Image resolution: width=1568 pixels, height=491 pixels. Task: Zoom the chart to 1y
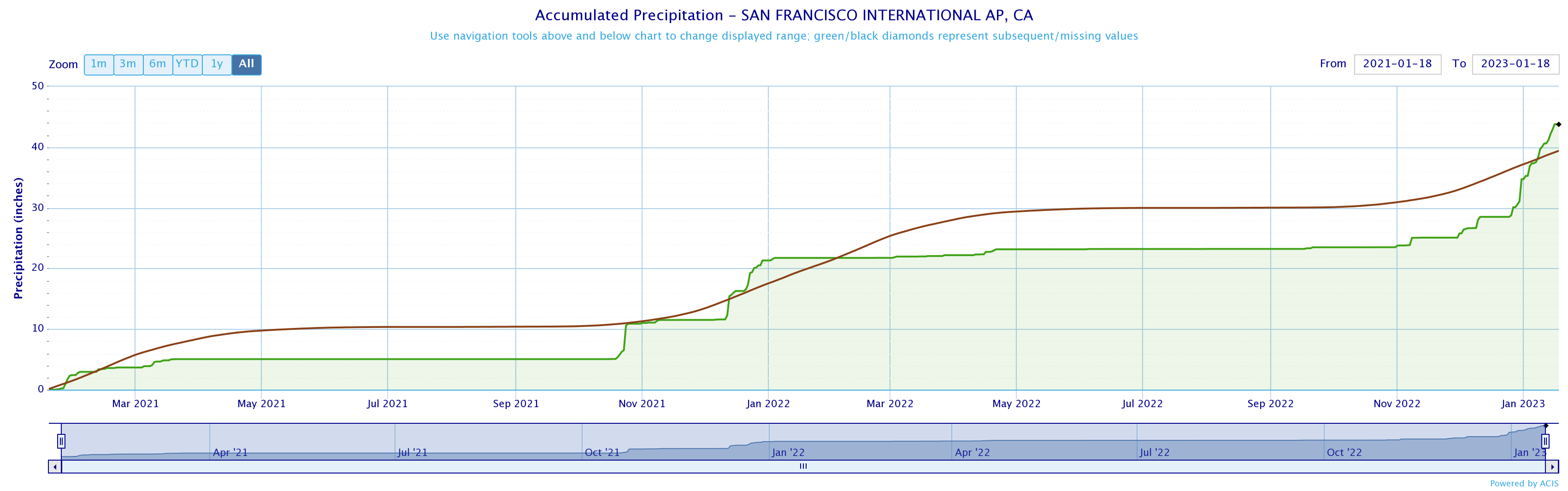[217, 64]
